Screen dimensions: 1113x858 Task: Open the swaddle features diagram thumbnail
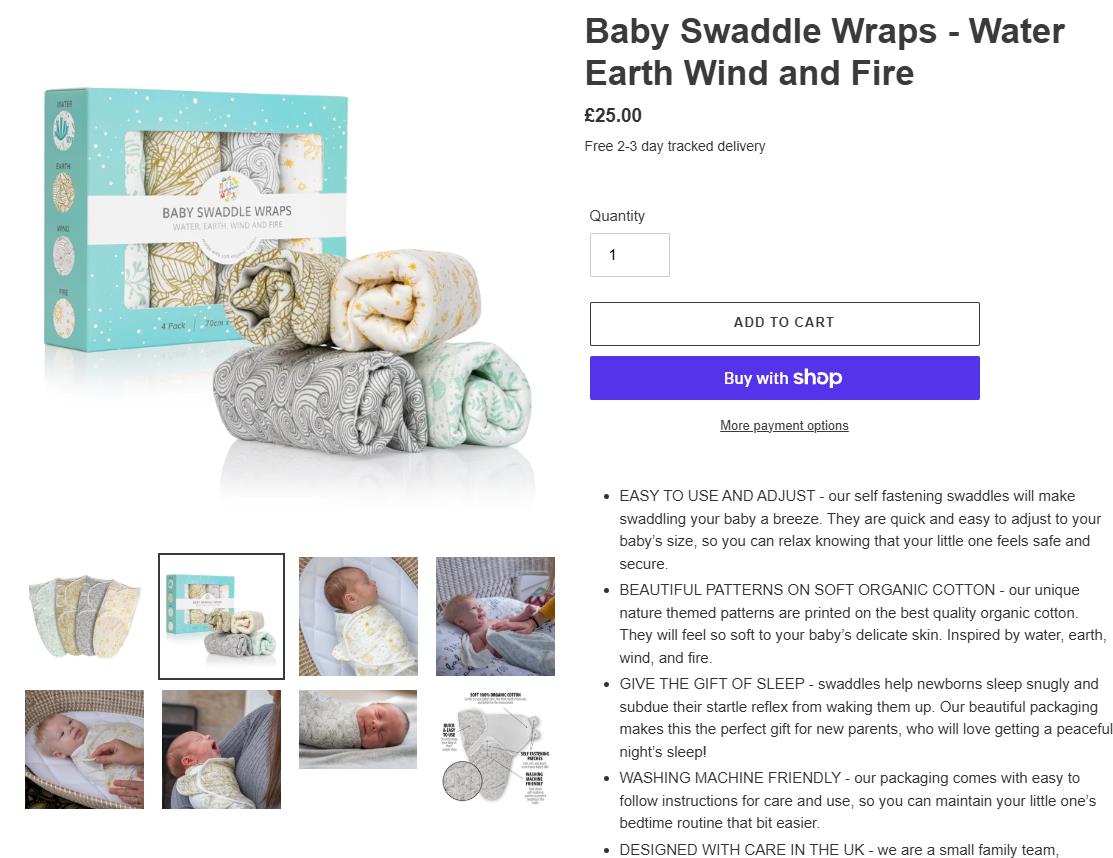click(495, 749)
